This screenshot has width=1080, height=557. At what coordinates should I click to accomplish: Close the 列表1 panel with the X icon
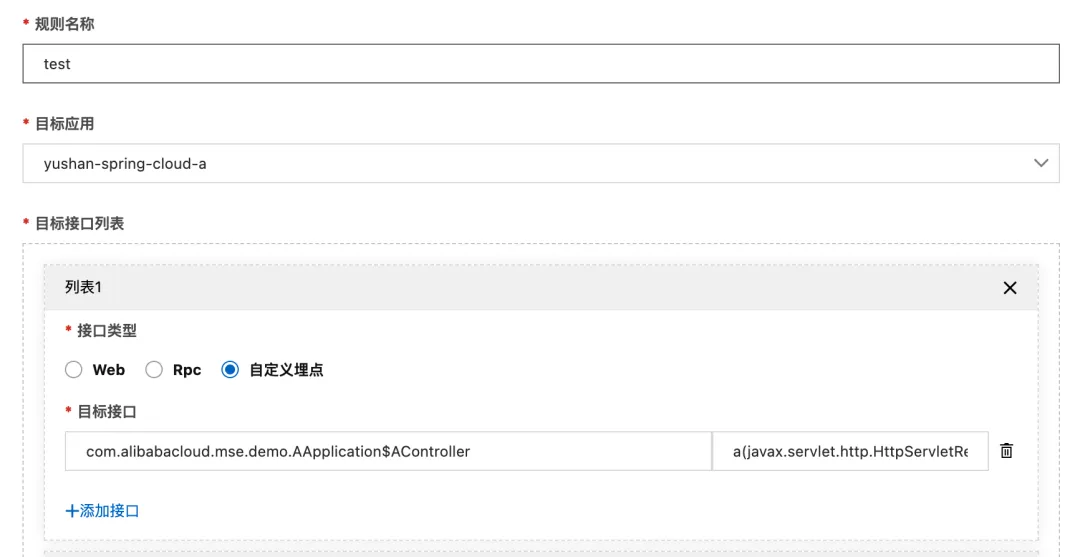(1010, 288)
